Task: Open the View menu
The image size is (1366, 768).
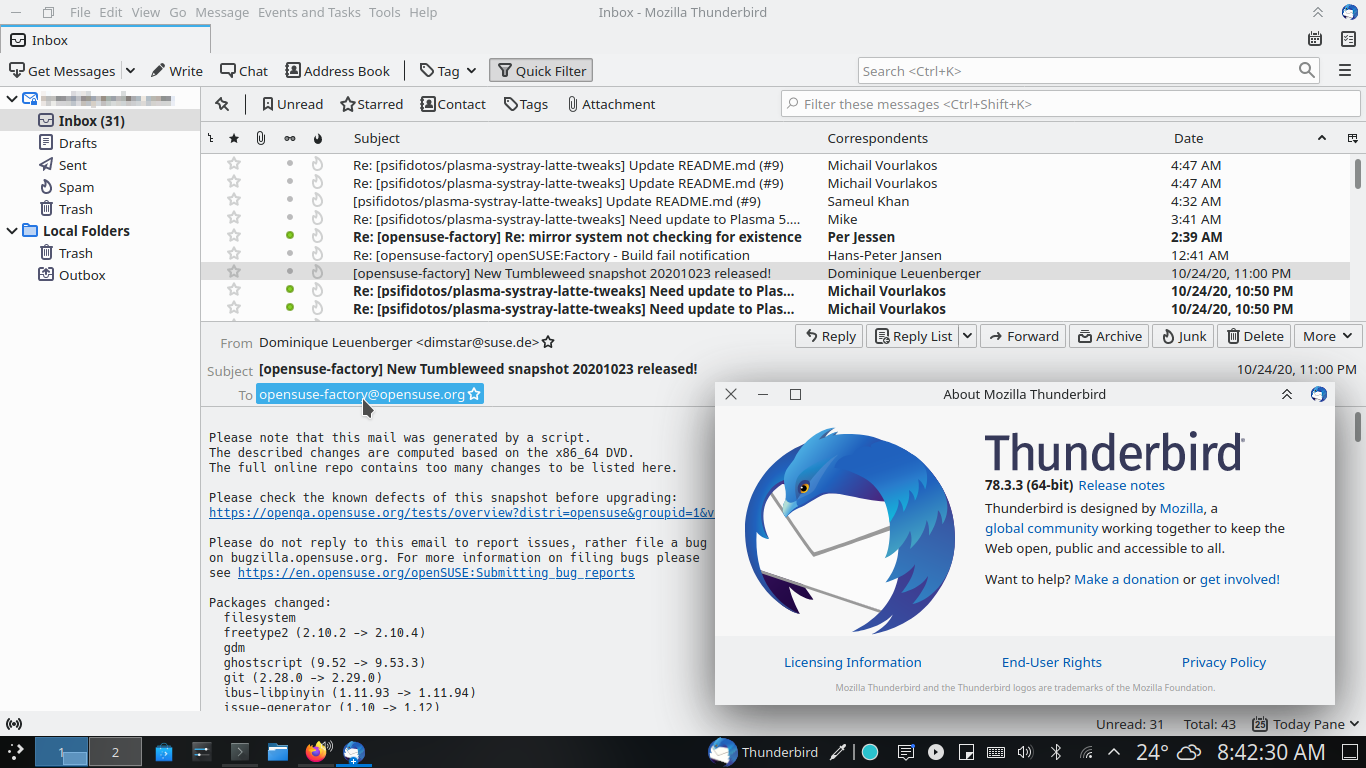Action: click(x=145, y=12)
